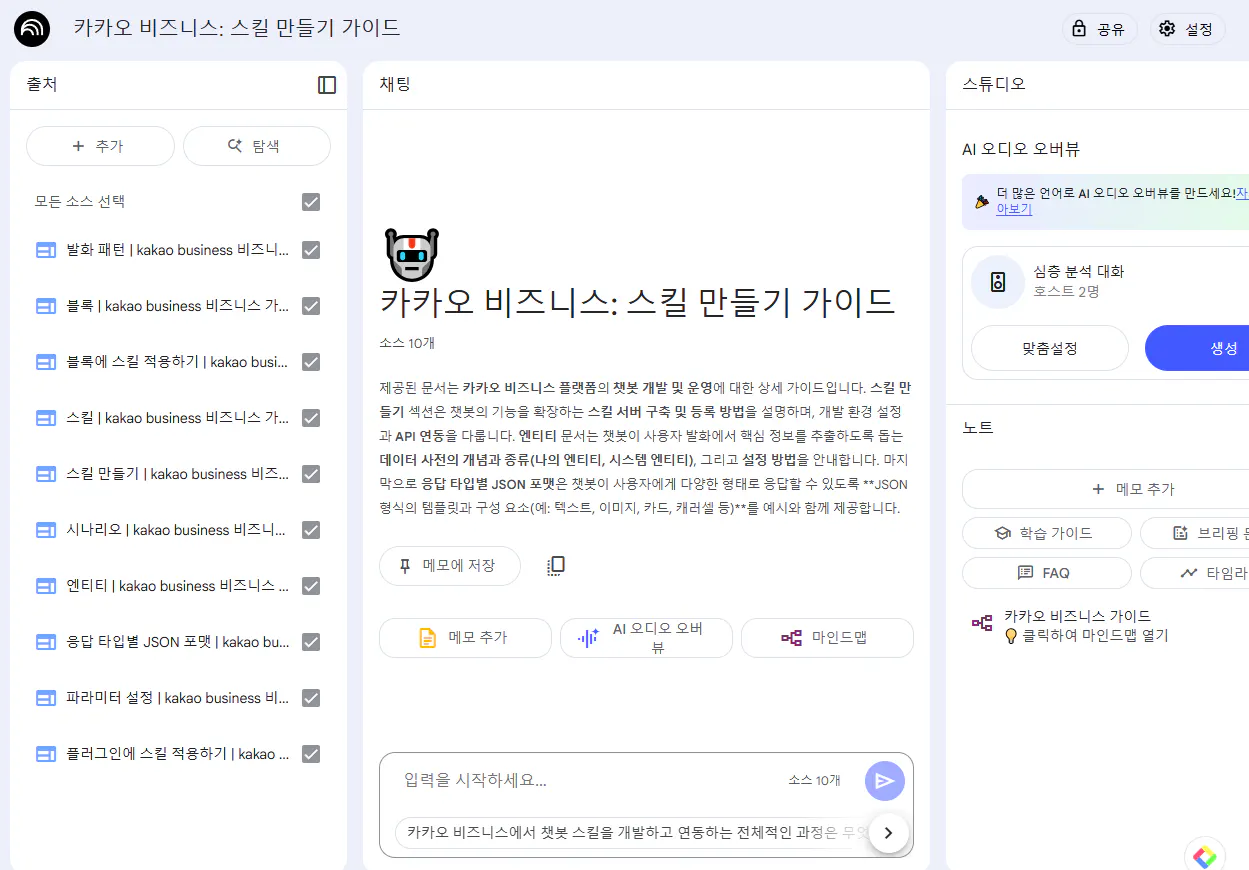This screenshot has height=870, width=1249.
Task: Toggle checkbox for 블록 | kakao business source
Action: (311, 306)
